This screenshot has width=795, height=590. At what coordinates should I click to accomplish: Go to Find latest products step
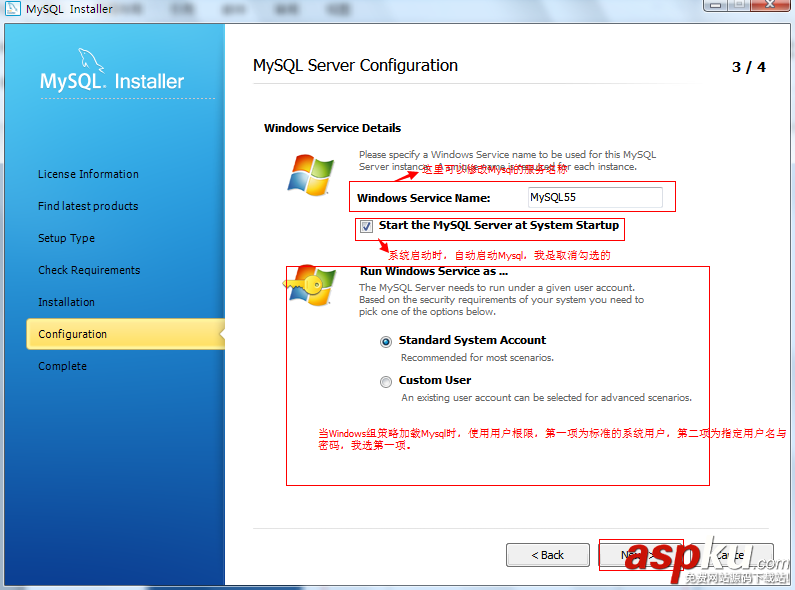[88, 206]
